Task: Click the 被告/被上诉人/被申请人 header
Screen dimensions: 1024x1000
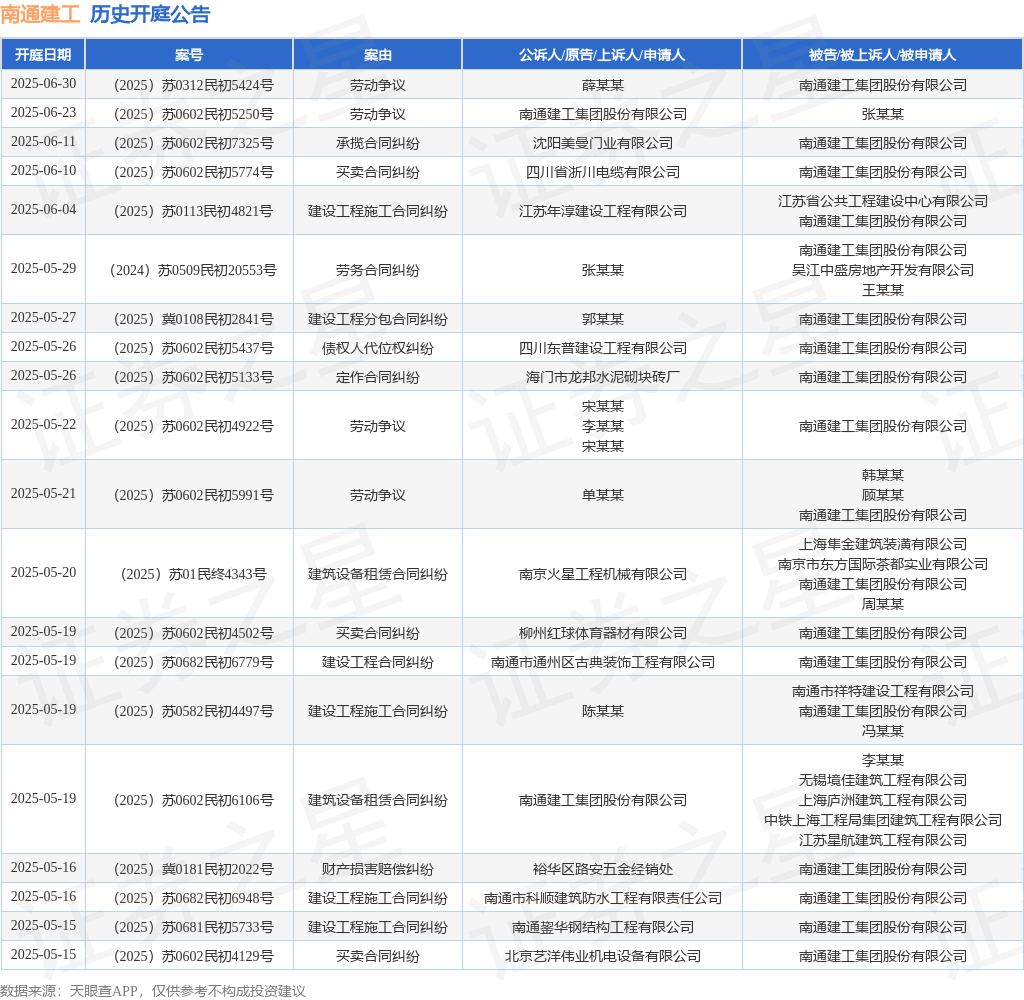Action: coord(882,55)
